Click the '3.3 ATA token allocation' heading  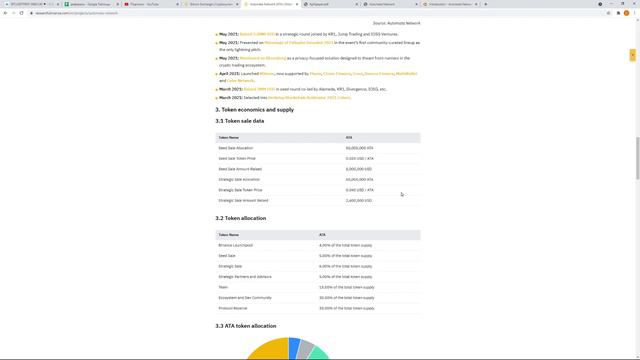point(246,326)
